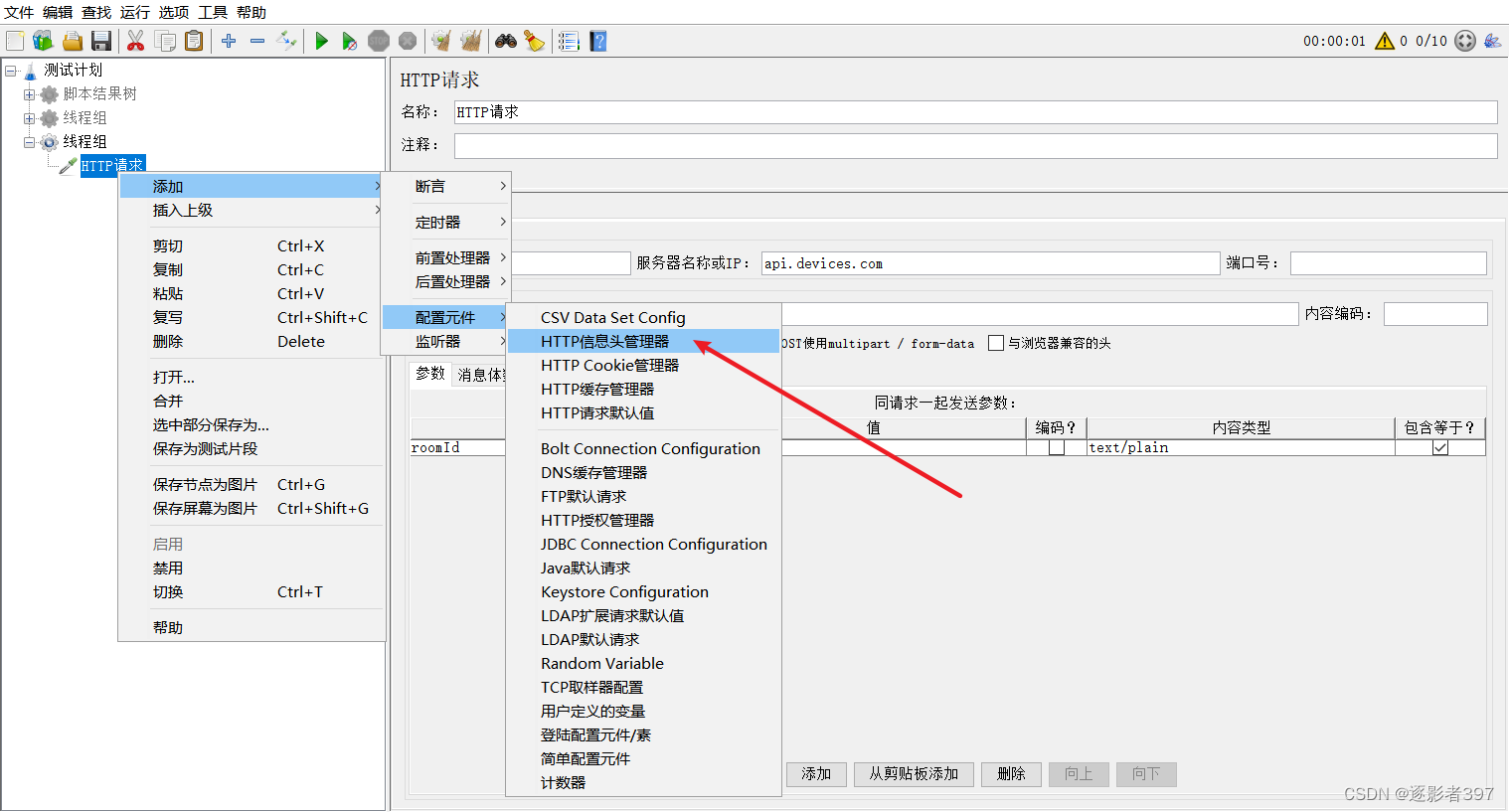The width and height of the screenshot is (1509, 812).
Task: Click the 内容编码 input field
Action: click(x=1435, y=314)
